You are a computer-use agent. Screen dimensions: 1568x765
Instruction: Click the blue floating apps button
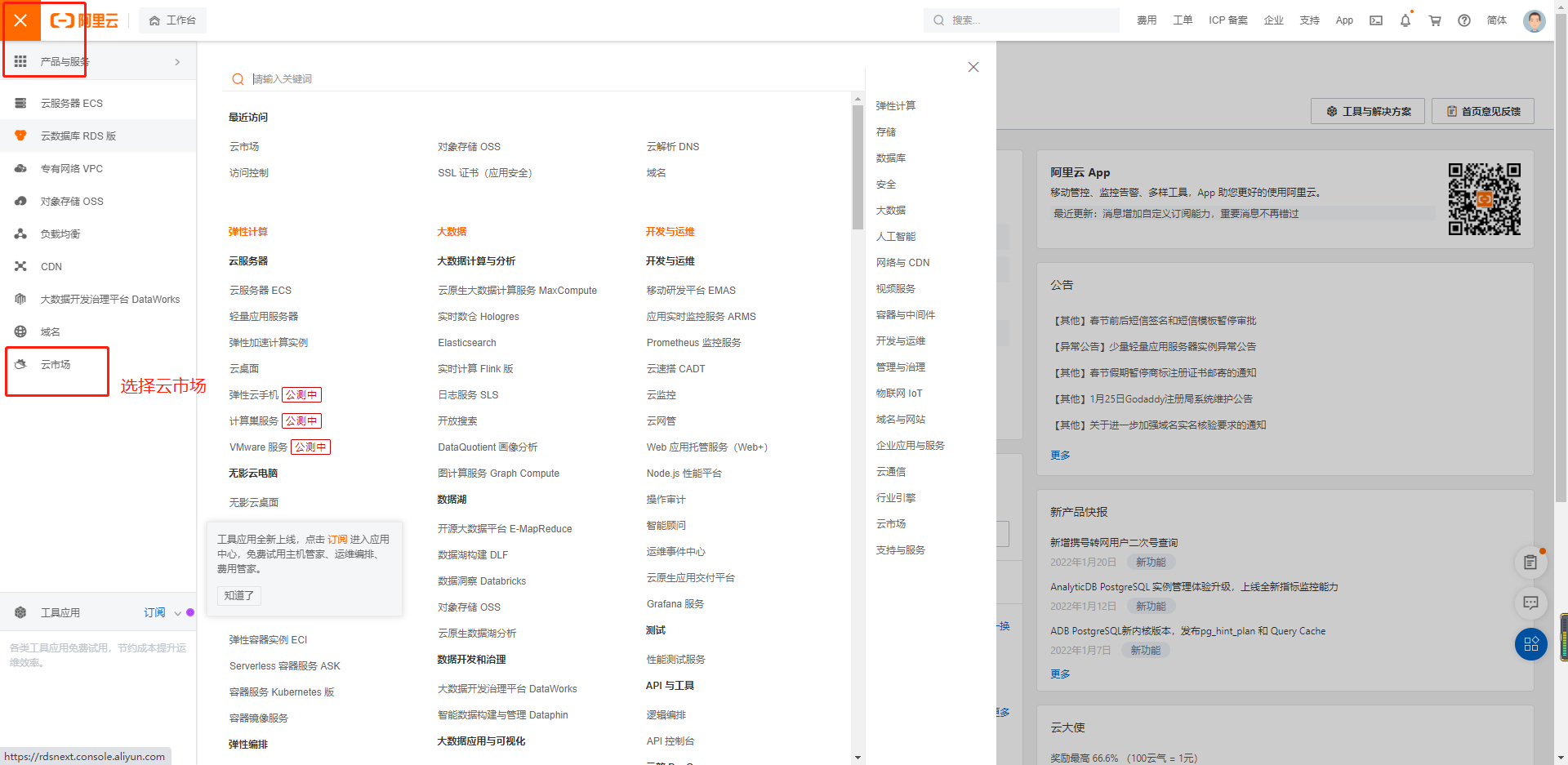[x=1531, y=644]
